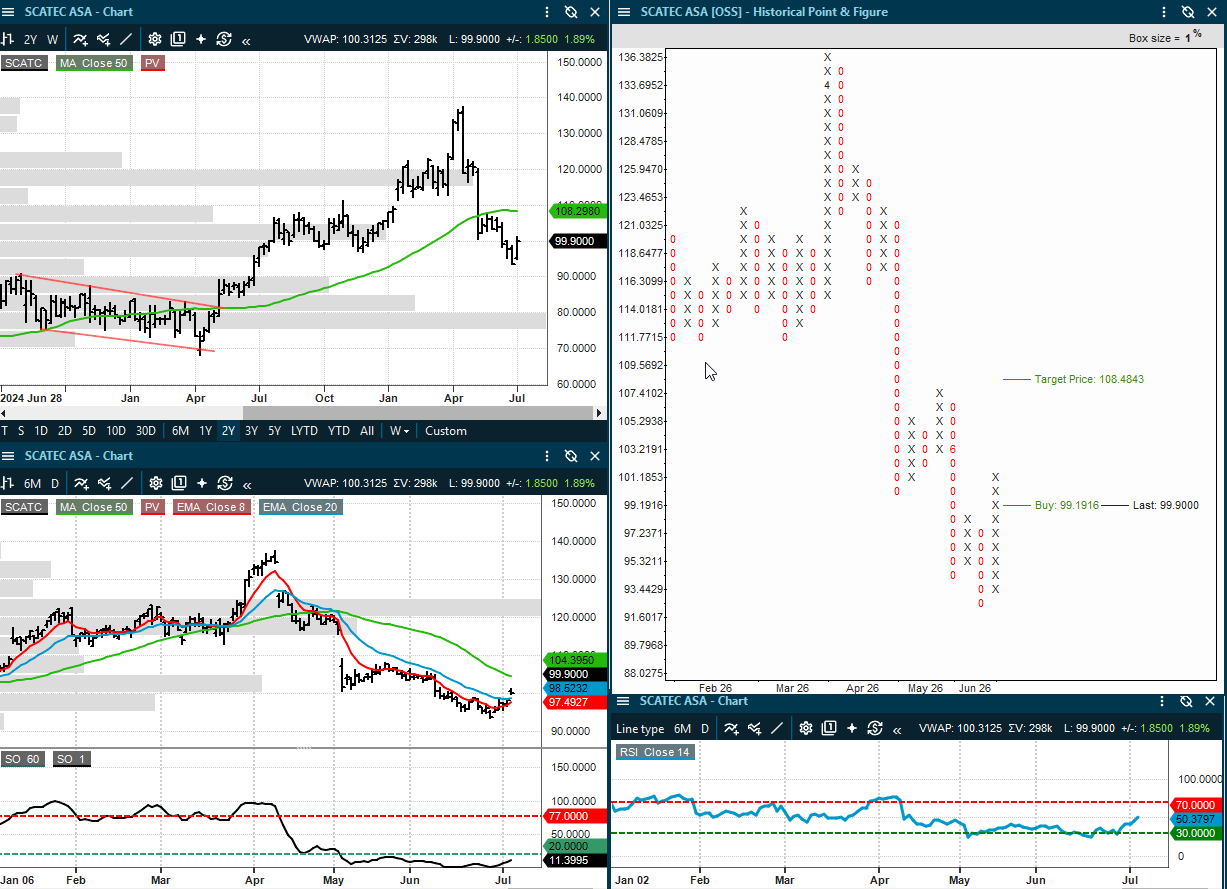Select the 1D time range
The height and width of the screenshot is (889, 1227).
click(41, 431)
